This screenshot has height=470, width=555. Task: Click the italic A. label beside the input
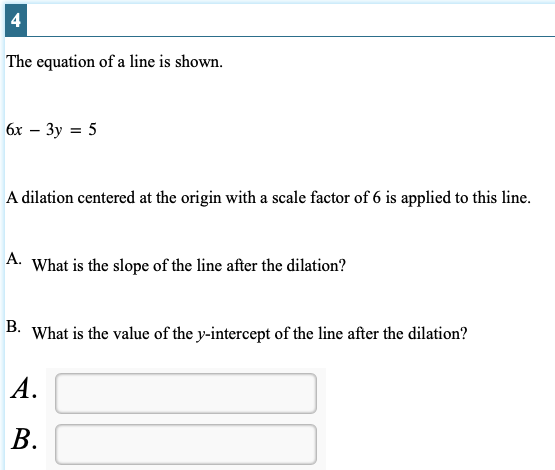pyautogui.click(x=24, y=389)
